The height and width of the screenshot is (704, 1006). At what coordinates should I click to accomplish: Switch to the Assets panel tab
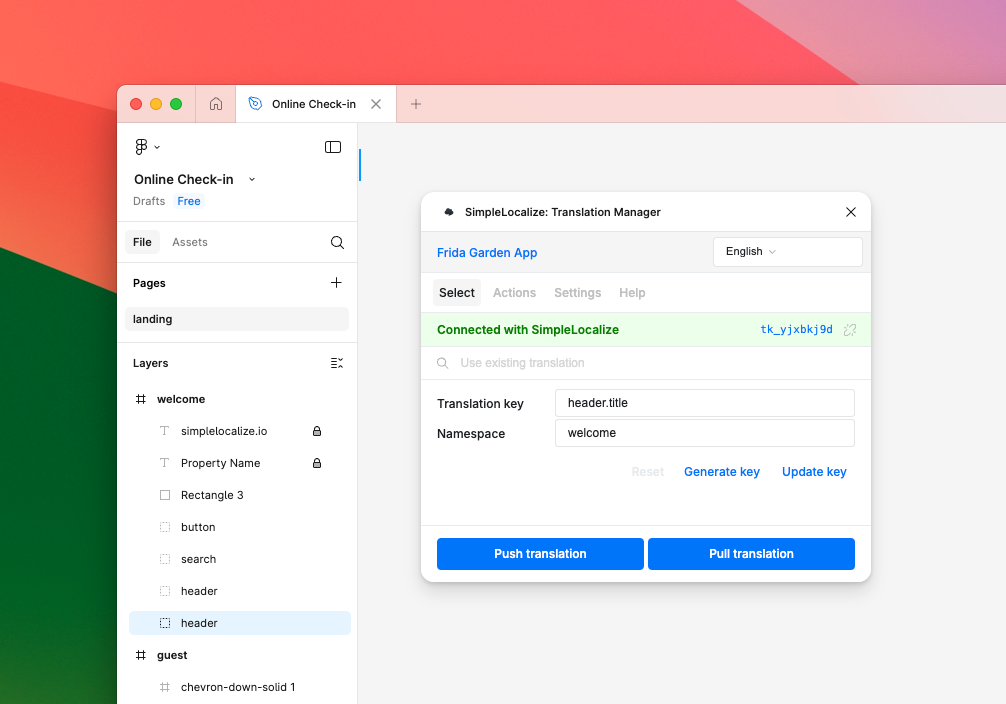190,242
